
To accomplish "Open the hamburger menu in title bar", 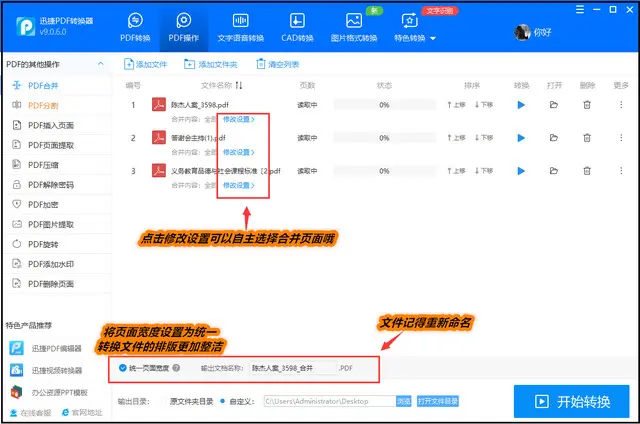I will click(x=580, y=10).
